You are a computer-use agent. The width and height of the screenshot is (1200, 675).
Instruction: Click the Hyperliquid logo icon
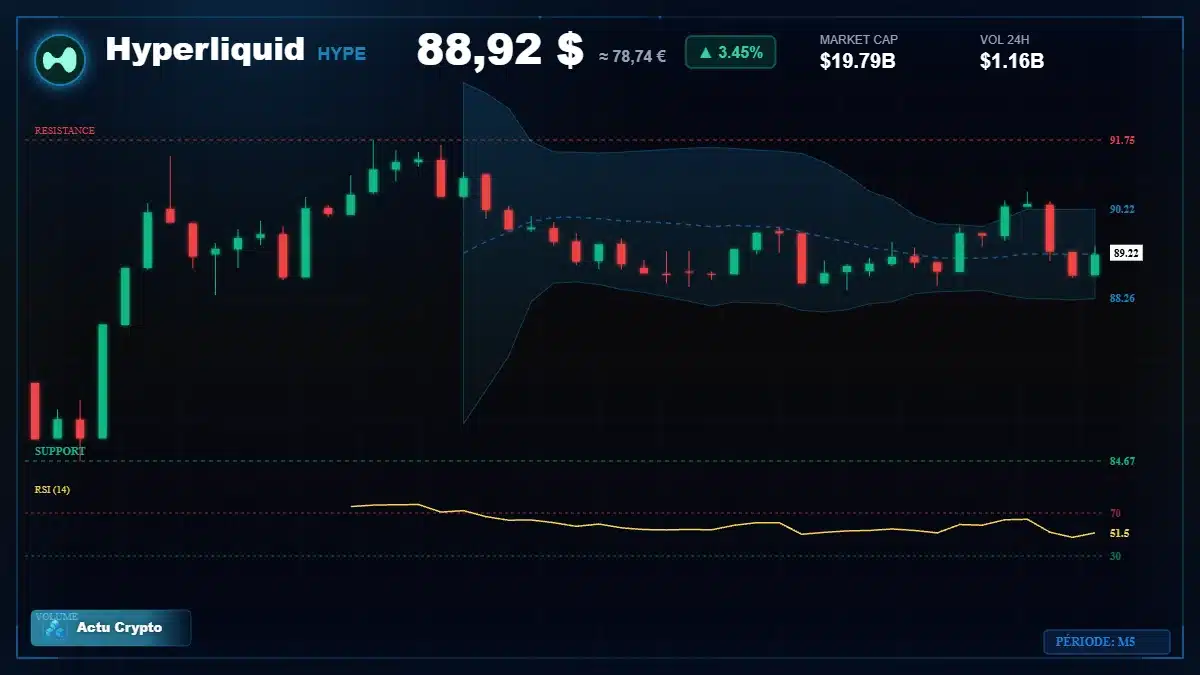[59, 59]
